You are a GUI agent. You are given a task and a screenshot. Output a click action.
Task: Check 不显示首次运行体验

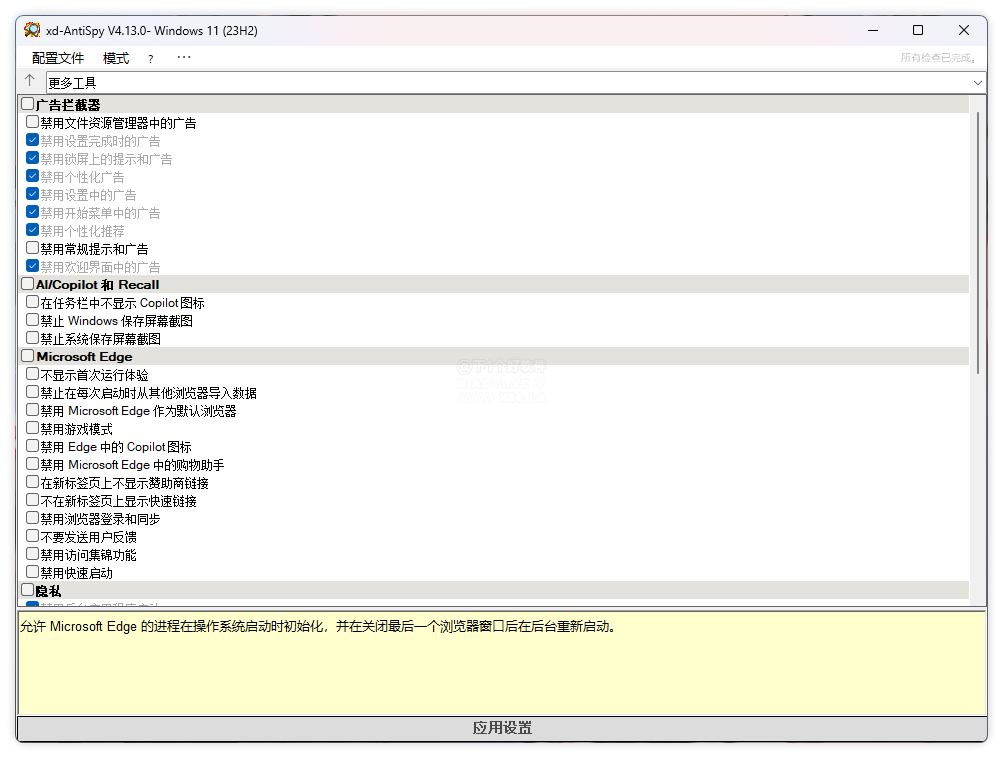pos(33,374)
